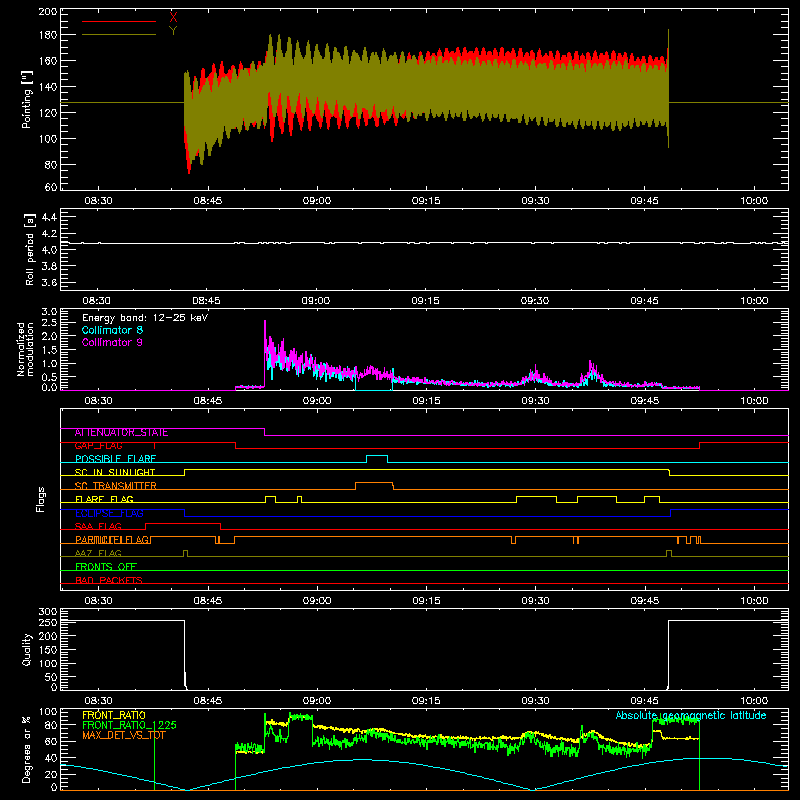This screenshot has width=800, height=800.
Task: Click the ECLIPSE_FLAG label
Action: tap(109, 513)
